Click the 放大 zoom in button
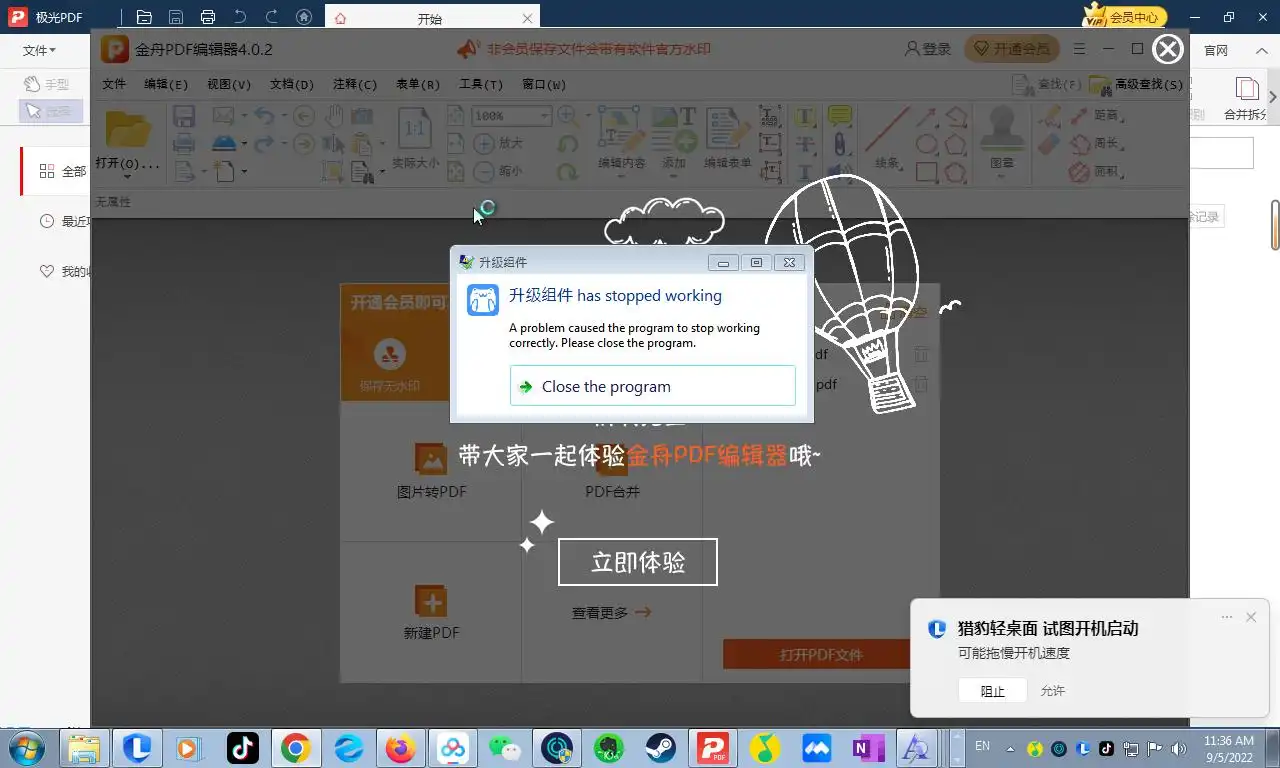The height and width of the screenshot is (768, 1280). click(500, 143)
